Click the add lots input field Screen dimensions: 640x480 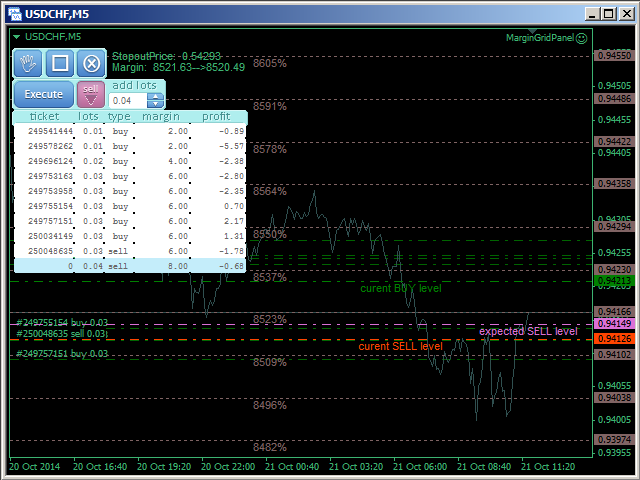(x=128, y=100)
